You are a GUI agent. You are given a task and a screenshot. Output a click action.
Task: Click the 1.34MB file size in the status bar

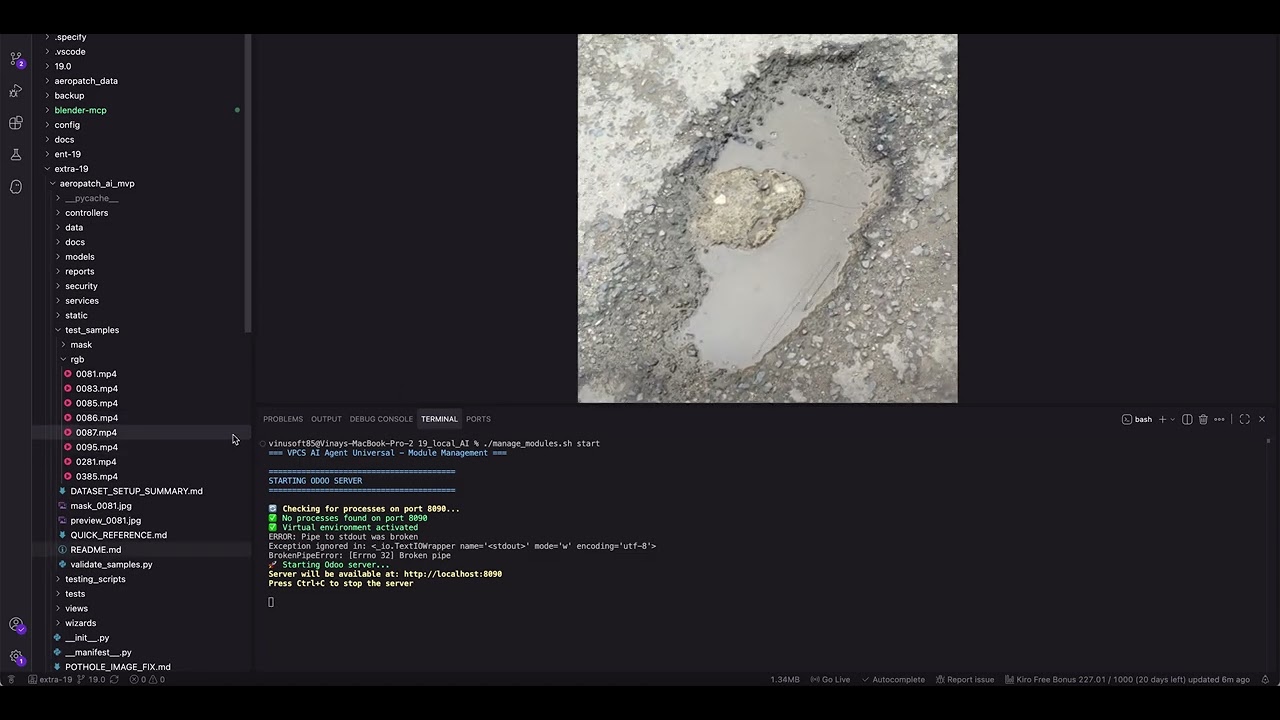pyautogui.click(x=785, y=679)
